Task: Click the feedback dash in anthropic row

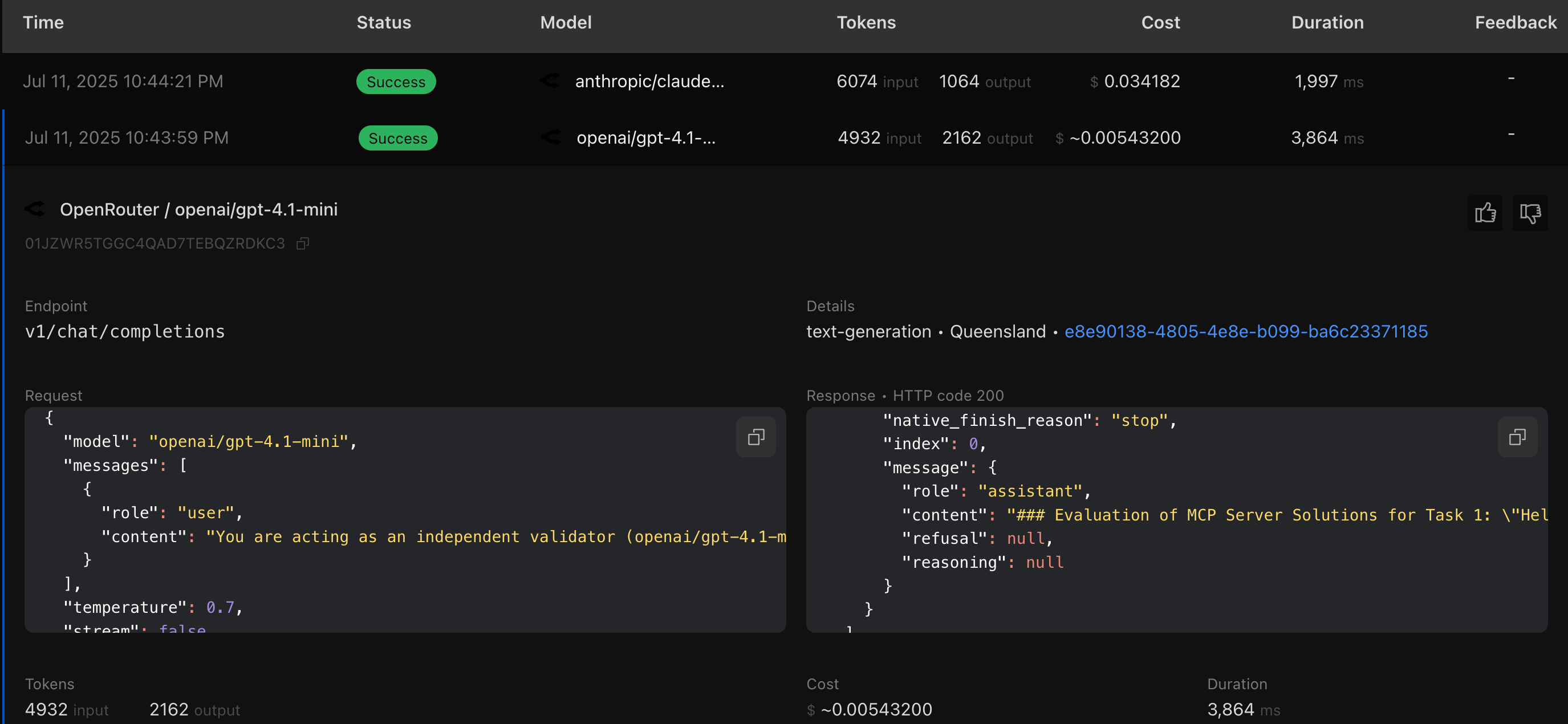Action: coord(1511,78)
